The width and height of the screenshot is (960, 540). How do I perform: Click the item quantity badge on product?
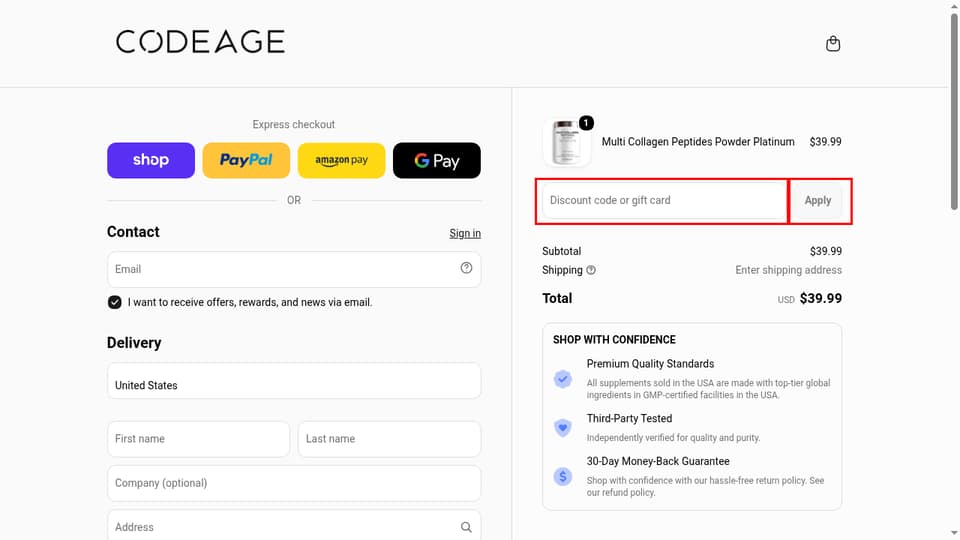pyautogui.click(x=586, y=123)
